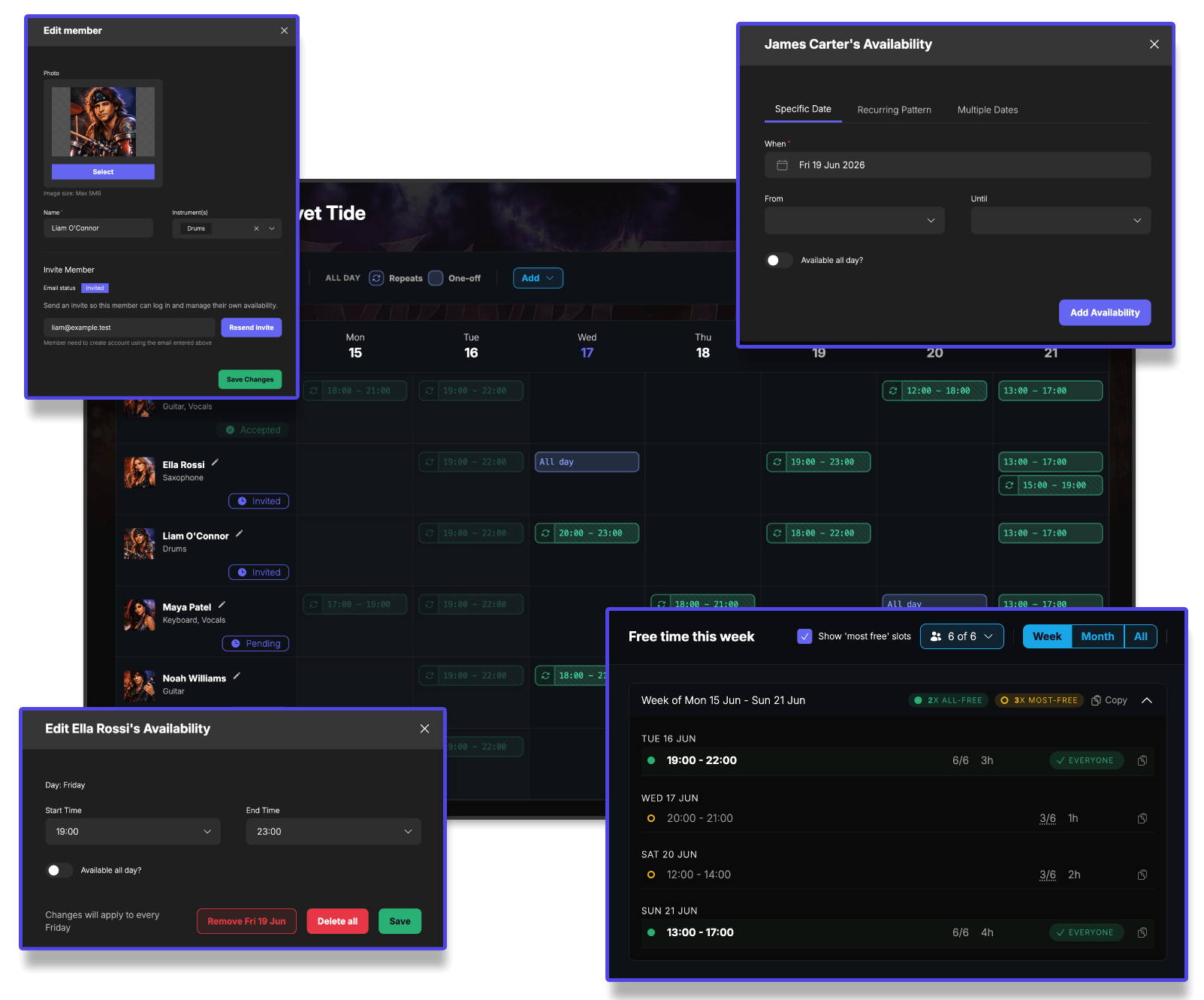
Task: Close James Carter's Availability dialog
Action: (x=1154, y=44)
